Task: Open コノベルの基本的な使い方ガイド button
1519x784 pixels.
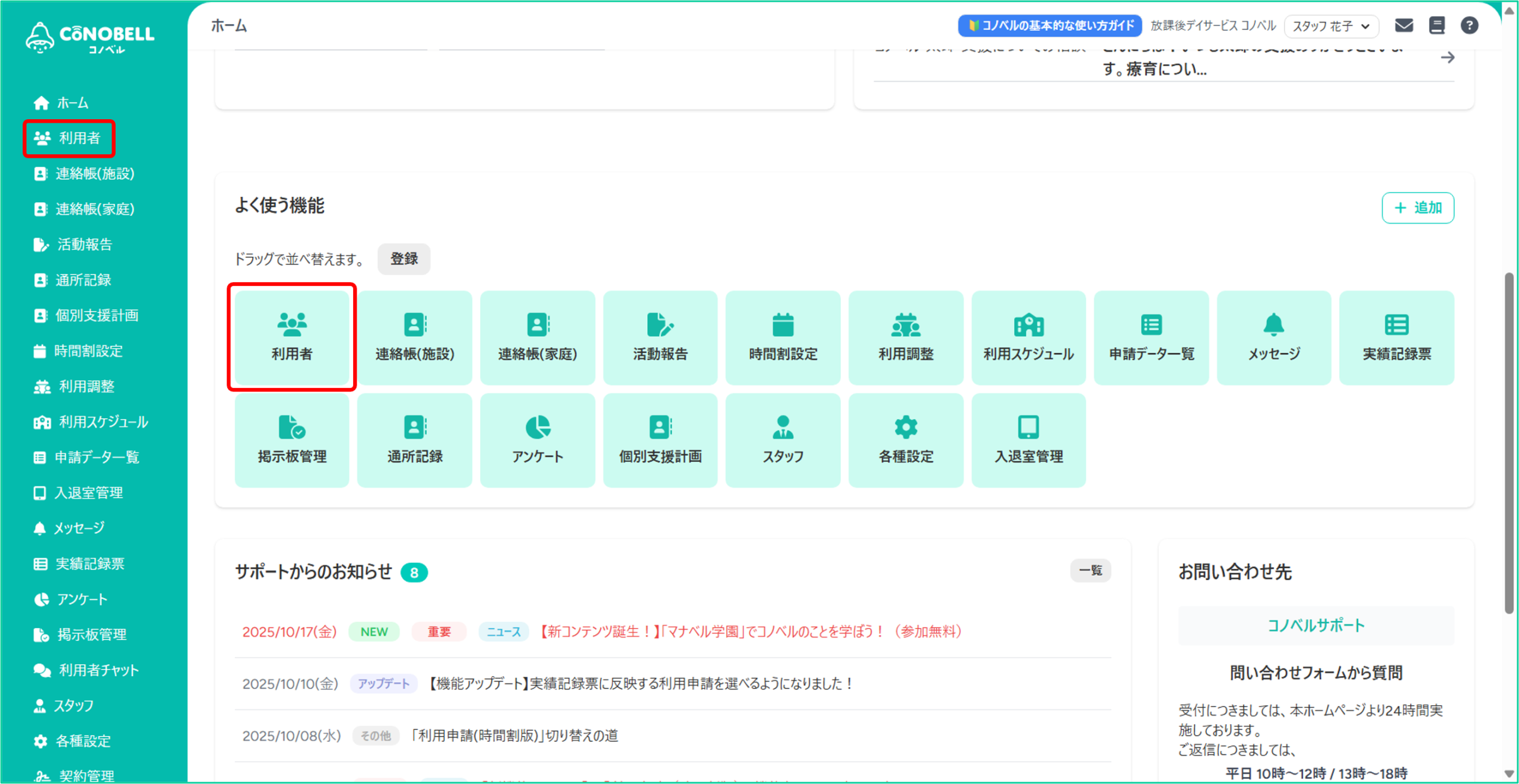Action: pos(1050,26)
